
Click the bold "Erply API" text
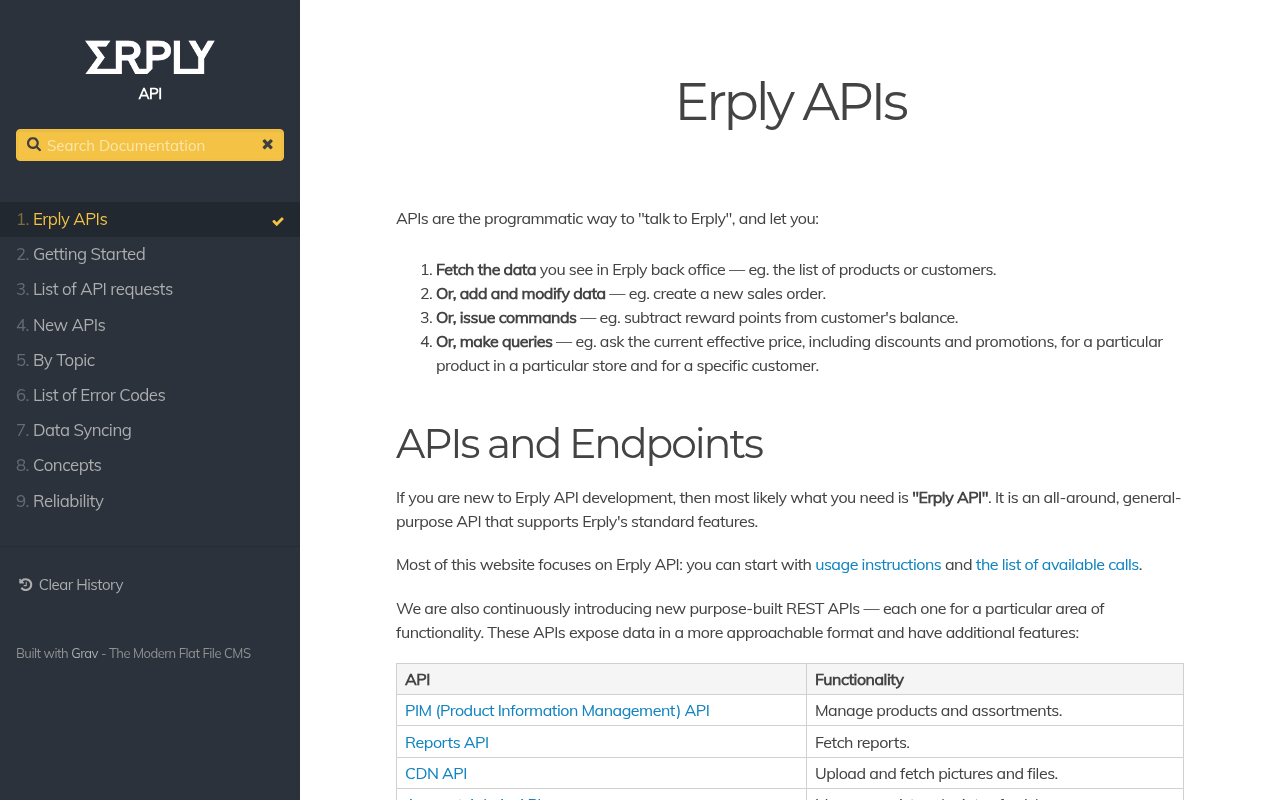(x=950, y=497)
